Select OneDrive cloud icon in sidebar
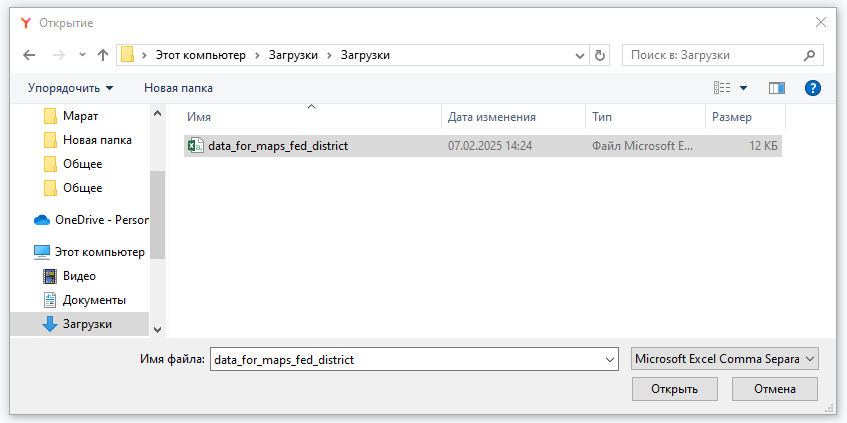This screenshot has width=847, height=423. click(42, 220)
